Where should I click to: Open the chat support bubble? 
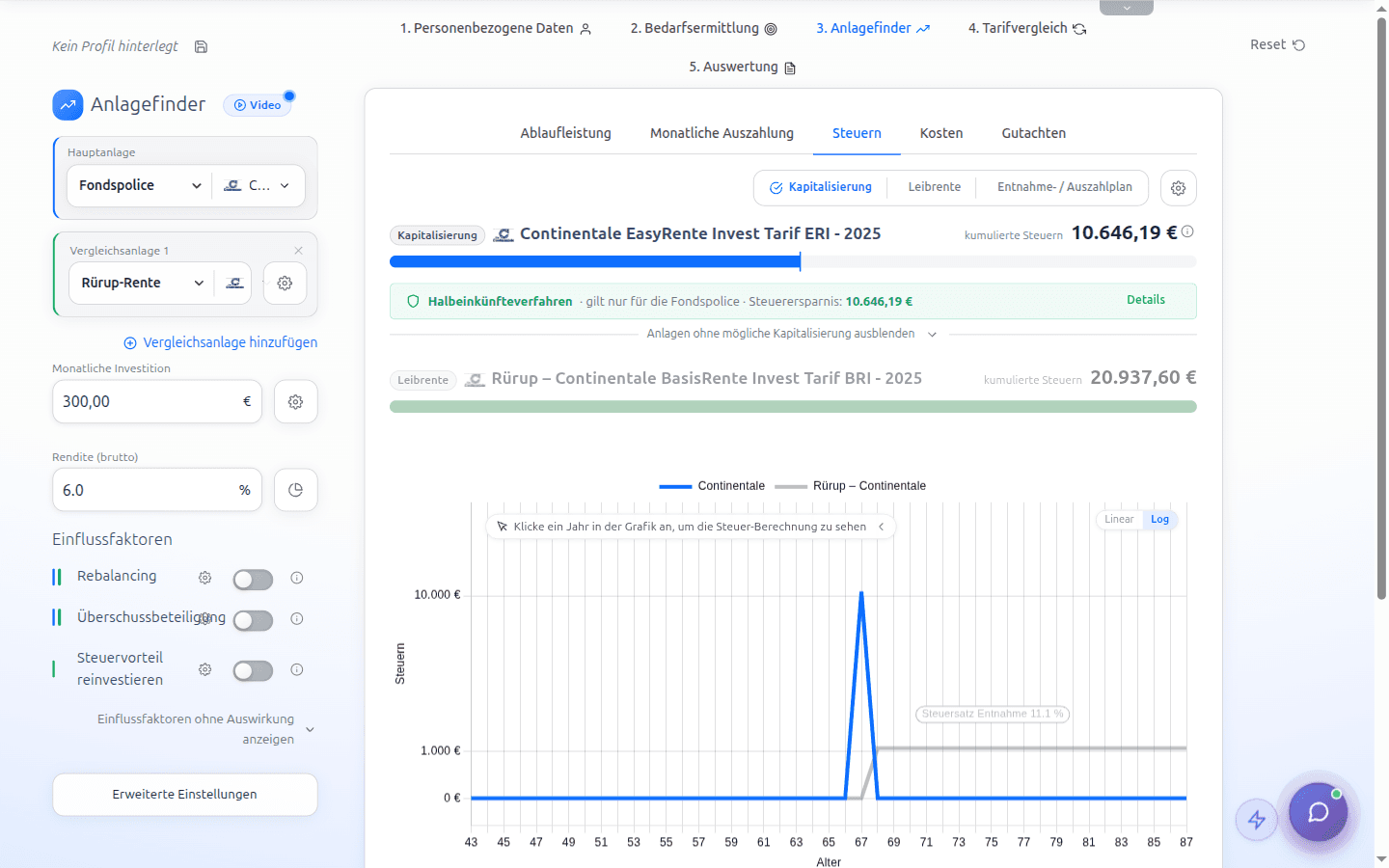pos(1318,812)
